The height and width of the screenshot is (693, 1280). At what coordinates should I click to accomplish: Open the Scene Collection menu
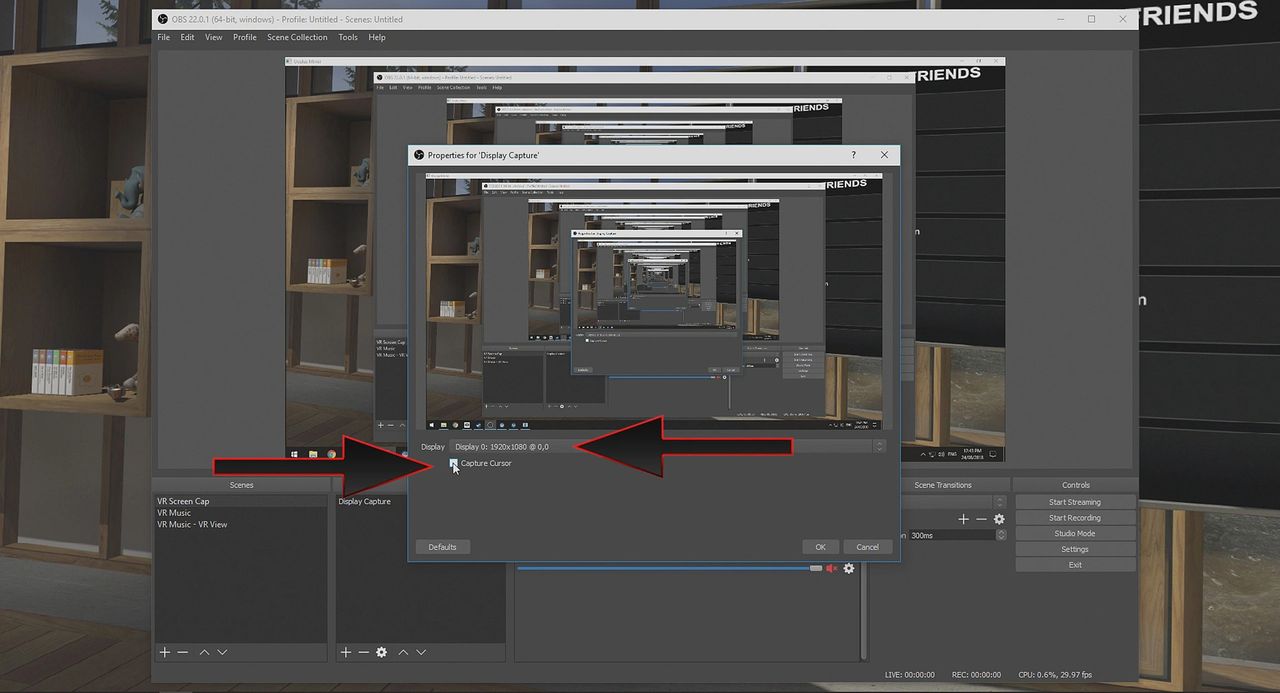tap(297, 37)
